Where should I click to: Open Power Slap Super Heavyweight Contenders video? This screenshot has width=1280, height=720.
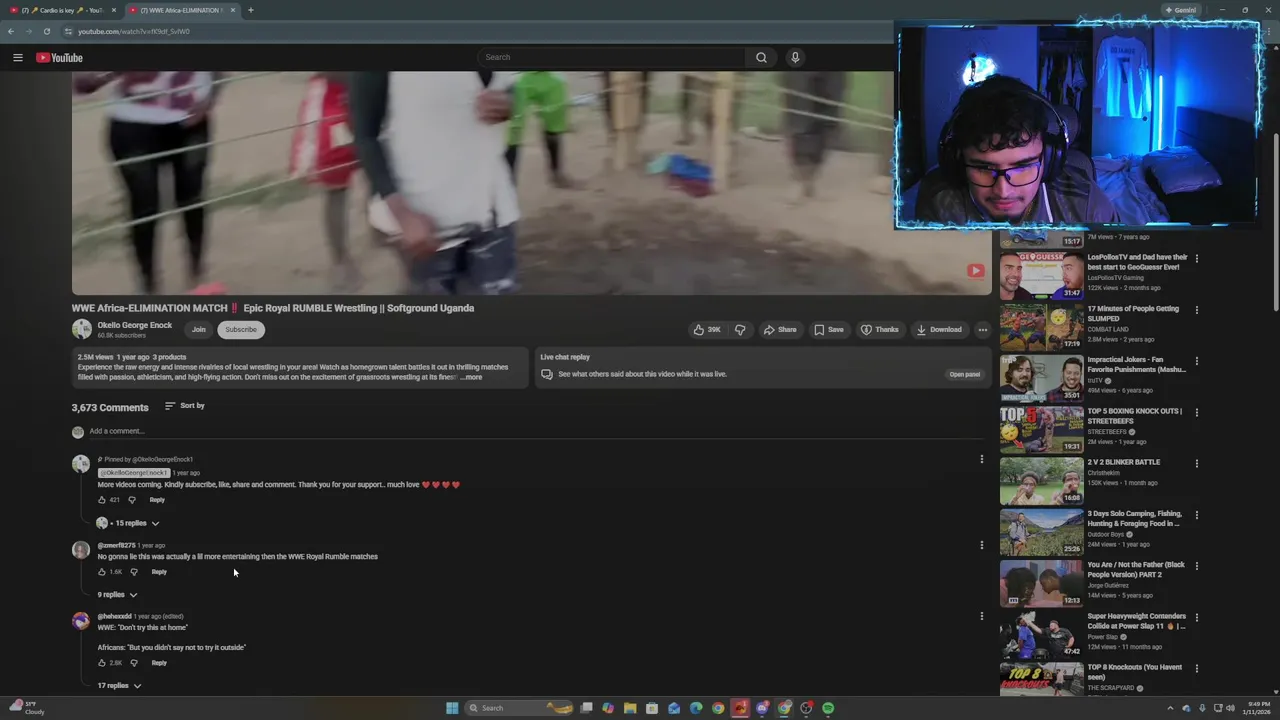pos(1041,635)
